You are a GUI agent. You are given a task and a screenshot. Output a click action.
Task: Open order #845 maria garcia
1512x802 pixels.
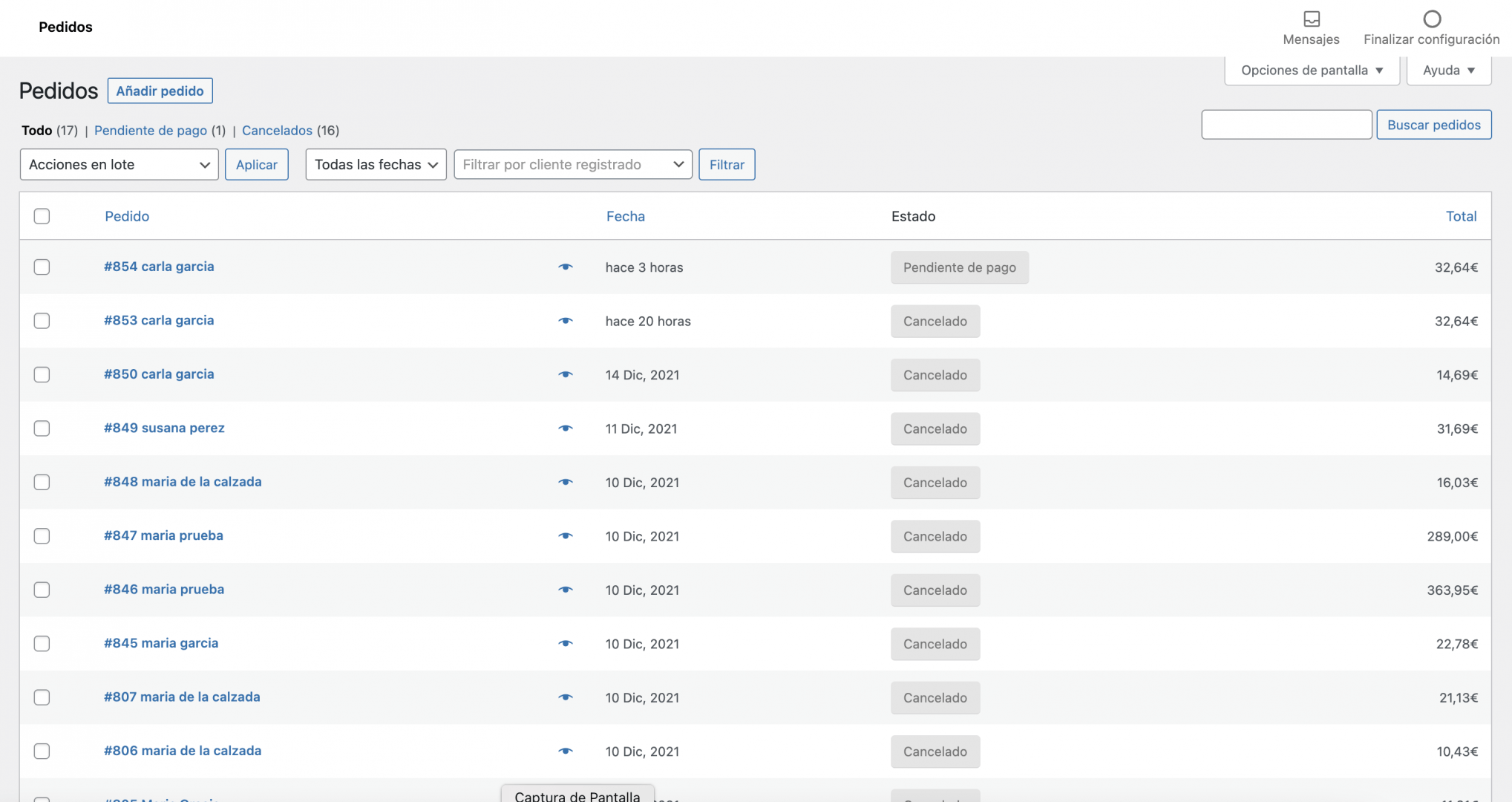click(x=161, y=644)
